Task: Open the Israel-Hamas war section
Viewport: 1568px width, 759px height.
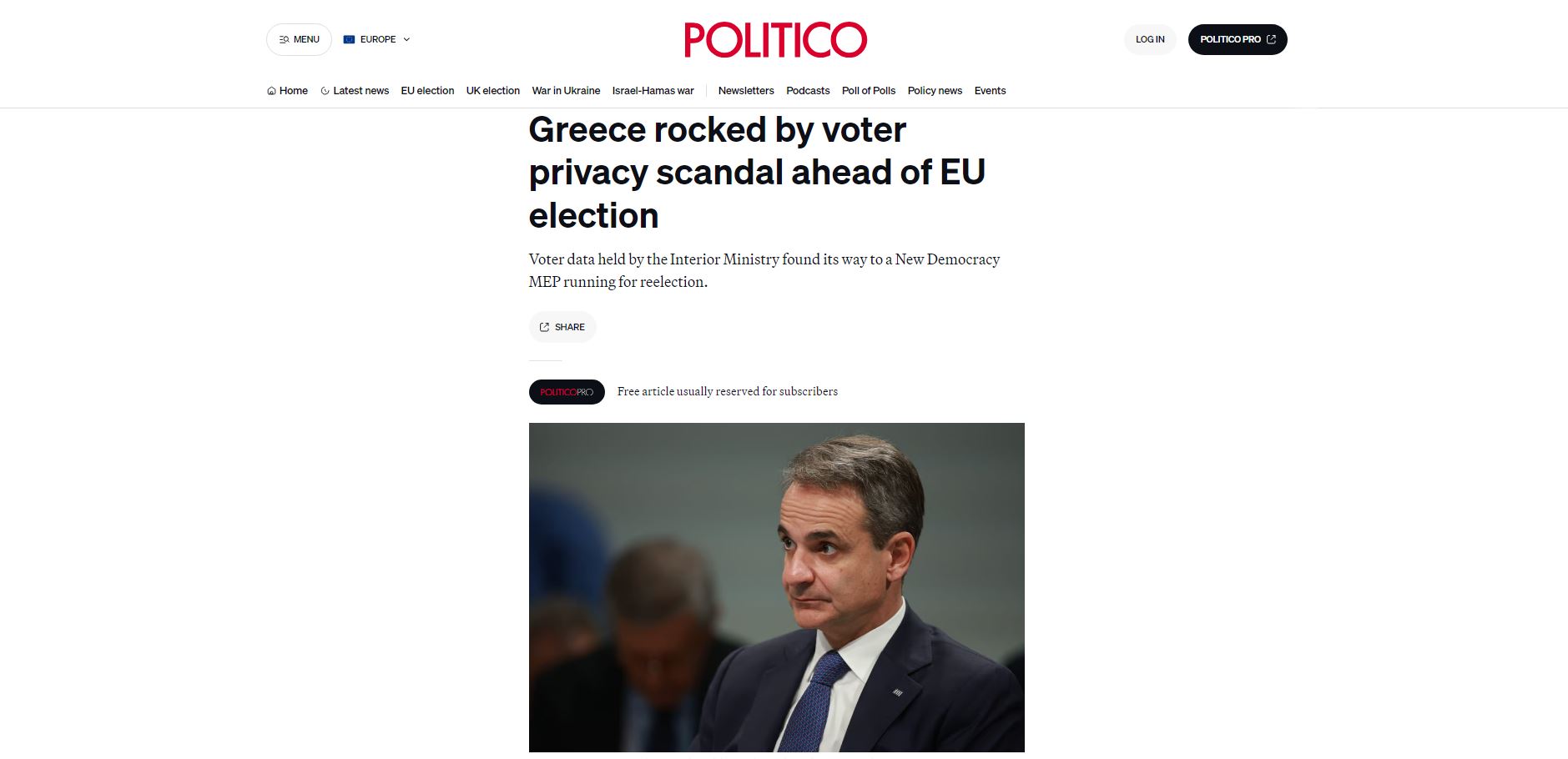Action: click(653, 90)
